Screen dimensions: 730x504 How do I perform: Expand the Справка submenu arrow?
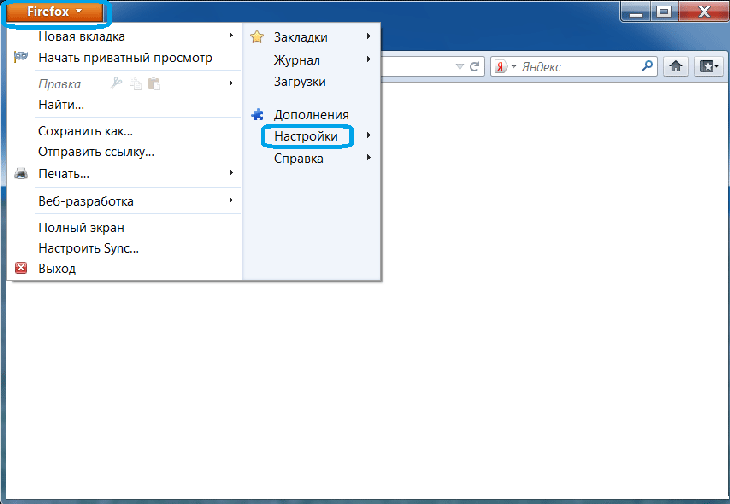coord(369,157)
